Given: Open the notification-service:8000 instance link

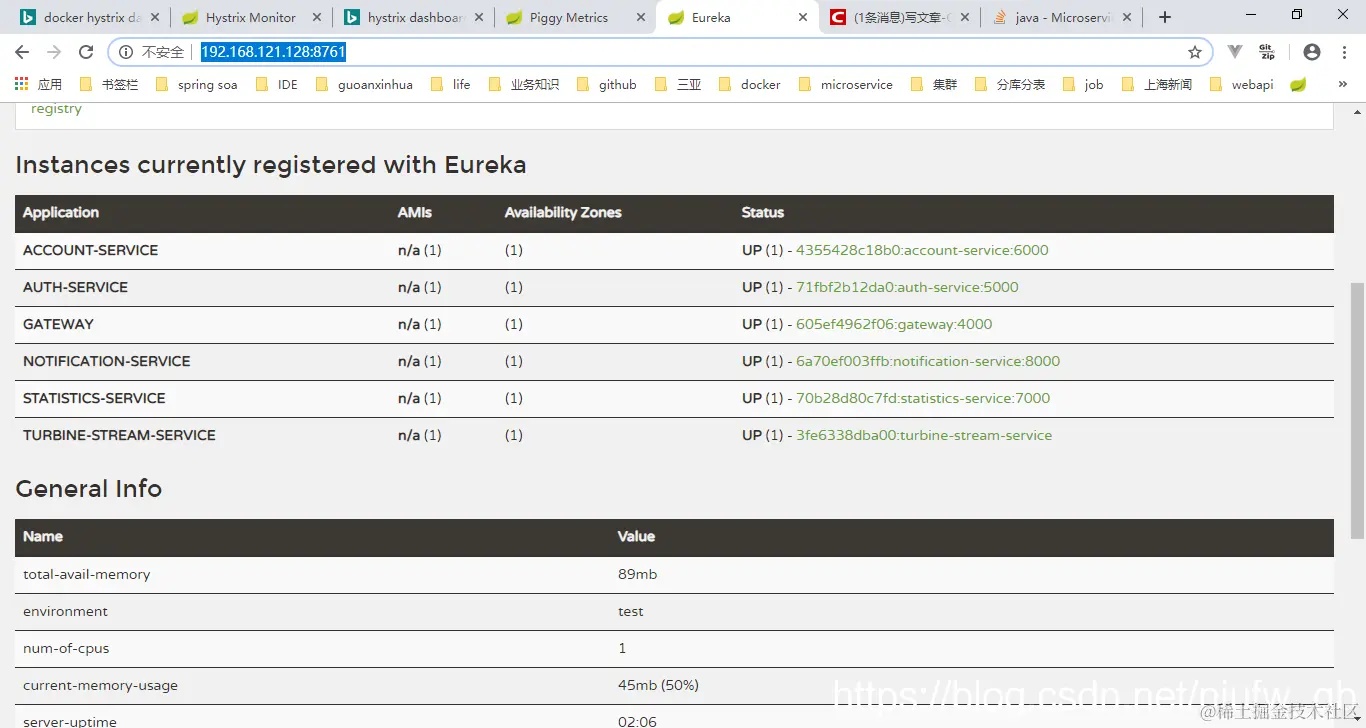Looking at the screenshot, I should tap(928, 361).
